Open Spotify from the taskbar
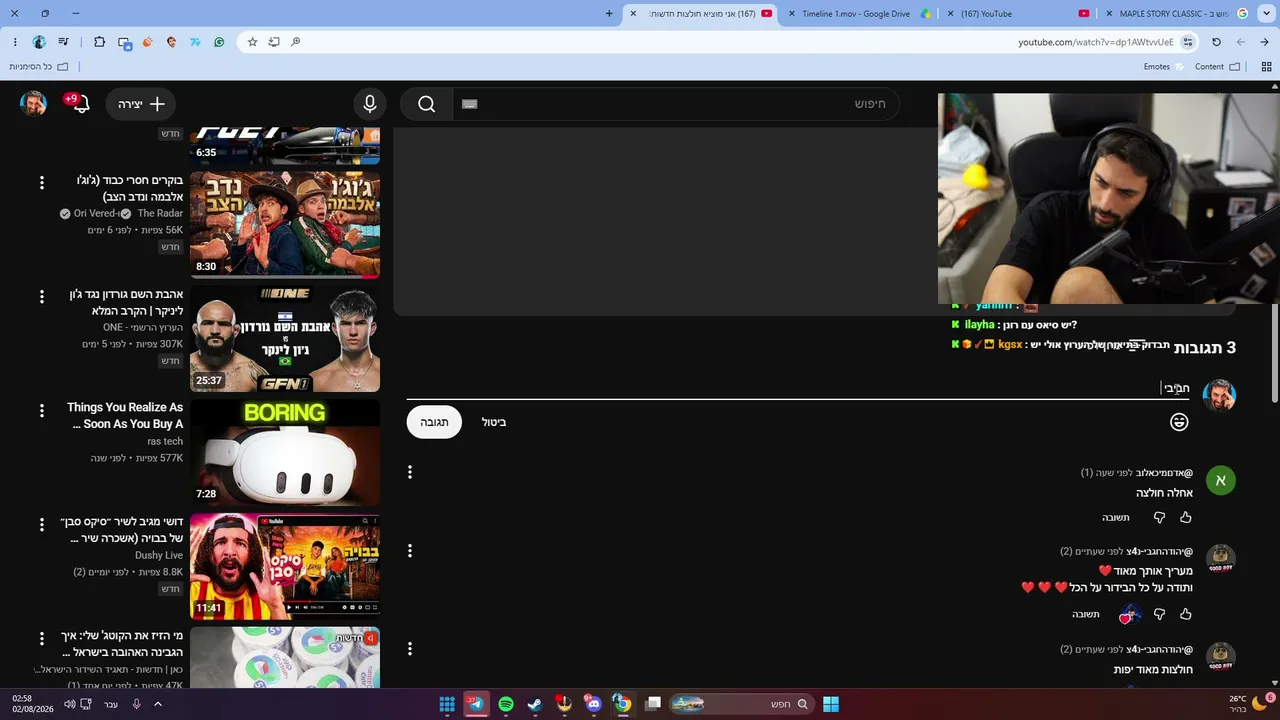This screenshot has width=1280, height=720. point(506,704)
